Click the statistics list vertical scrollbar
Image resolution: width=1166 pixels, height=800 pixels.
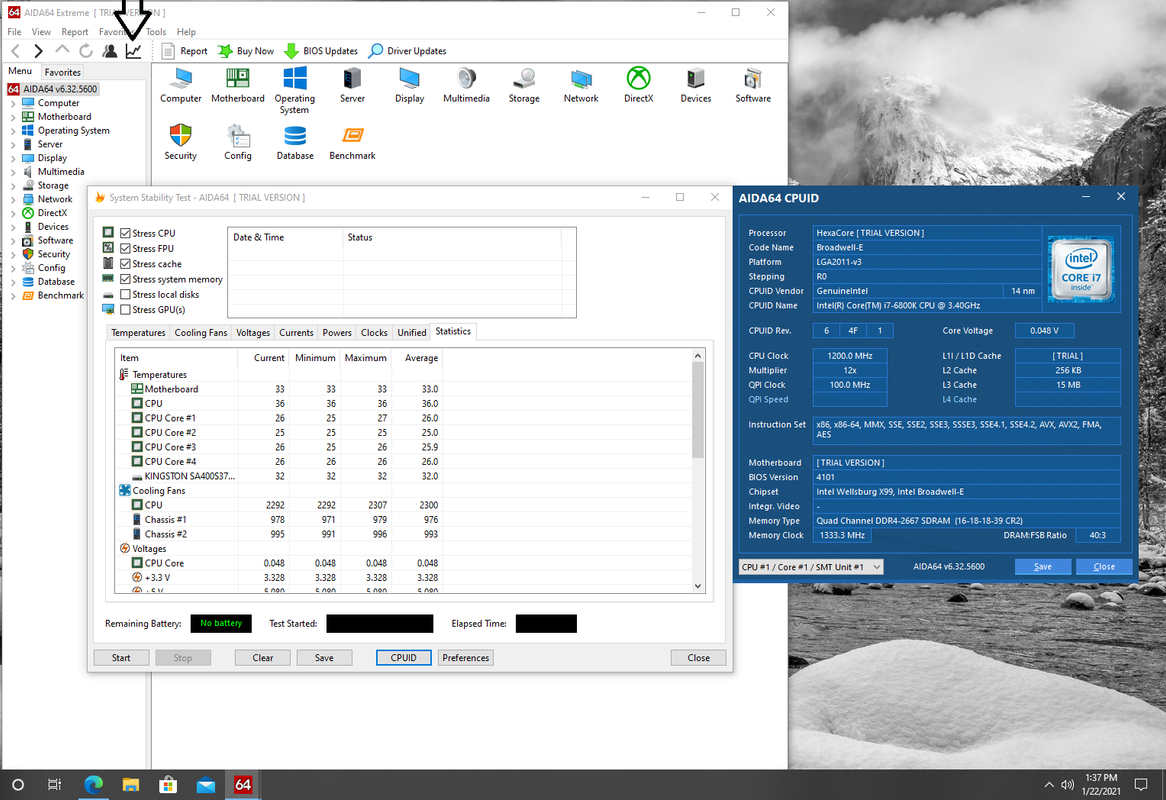(698, 471)
